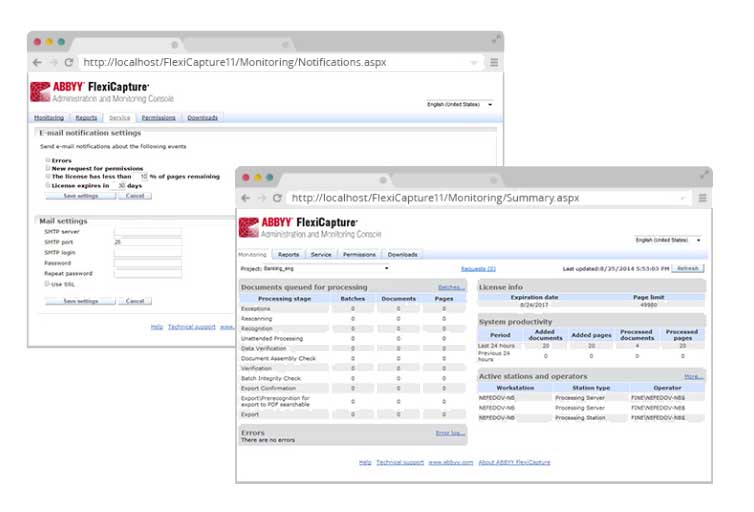Click the SMTP port input field
Screen dimensions: 754x512
[148, 242]
